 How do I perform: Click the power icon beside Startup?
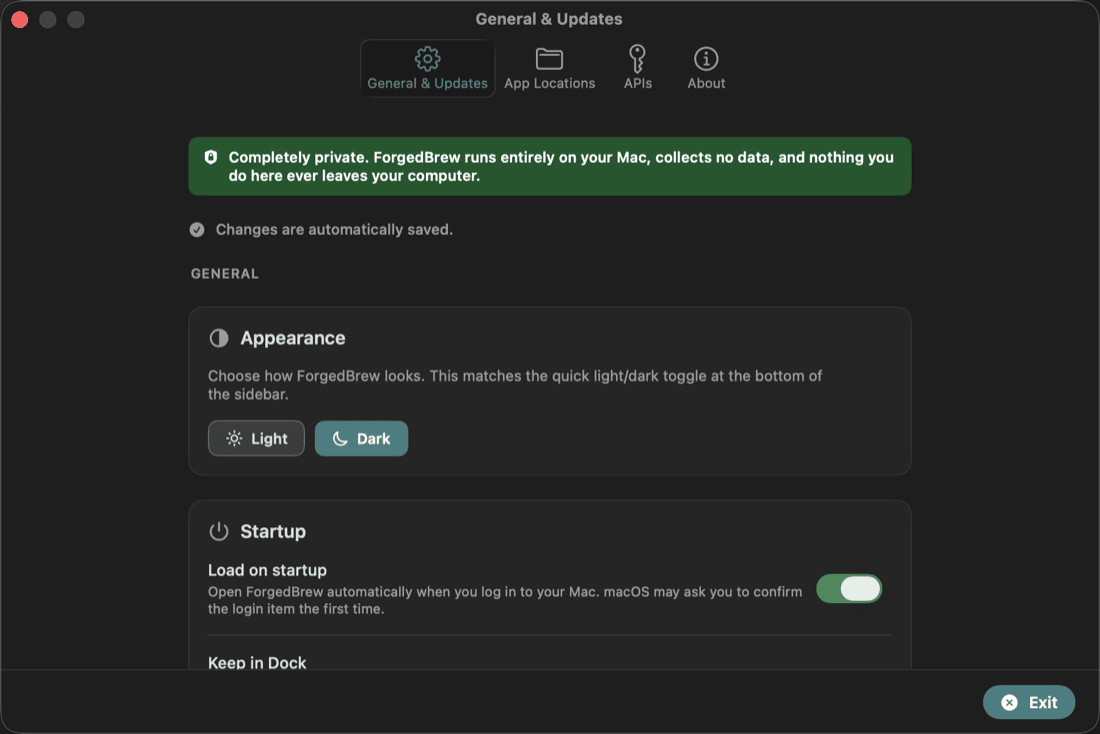point(219,531)
